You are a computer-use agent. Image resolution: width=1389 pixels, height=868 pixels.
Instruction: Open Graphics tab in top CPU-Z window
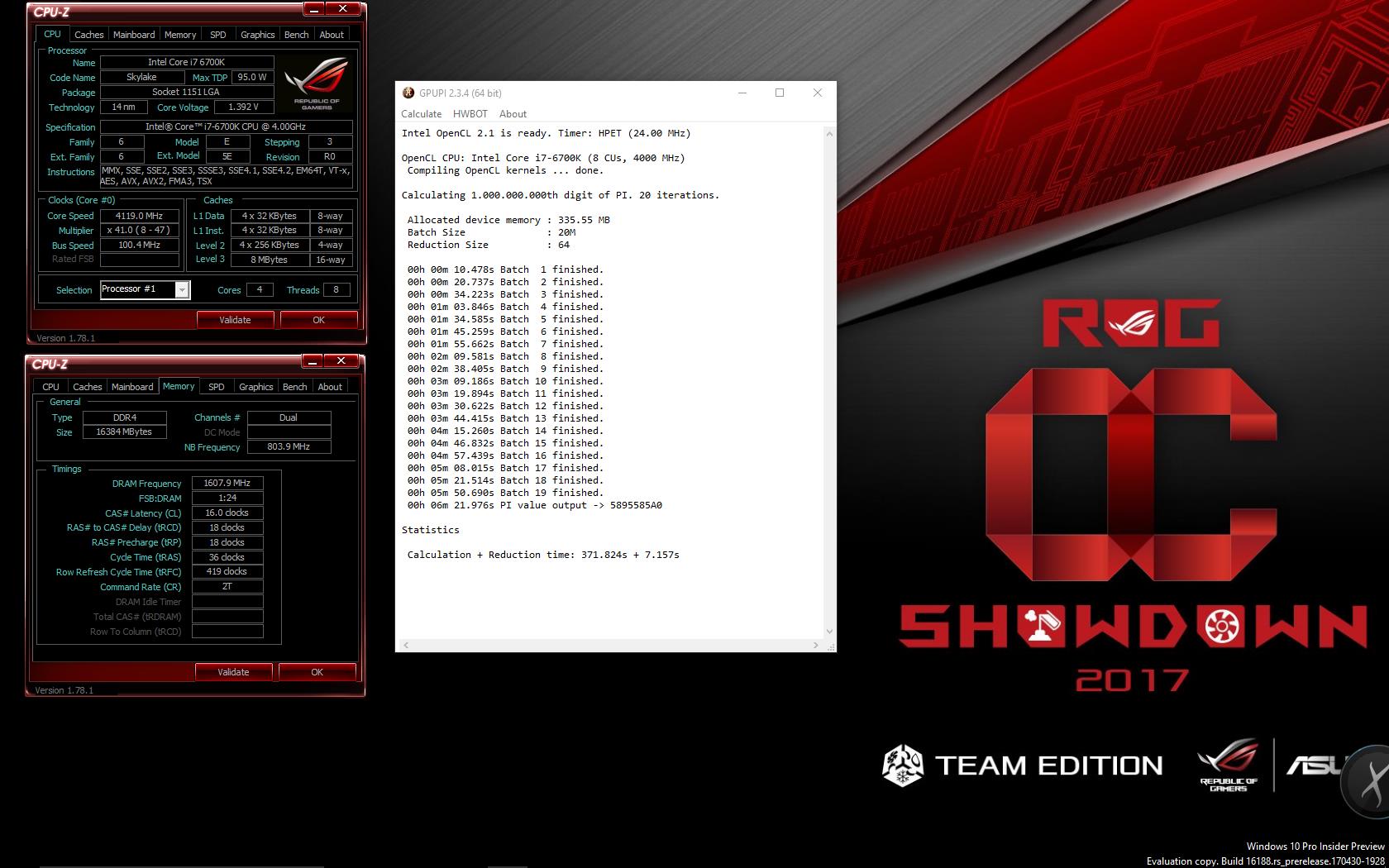point(258,35)
